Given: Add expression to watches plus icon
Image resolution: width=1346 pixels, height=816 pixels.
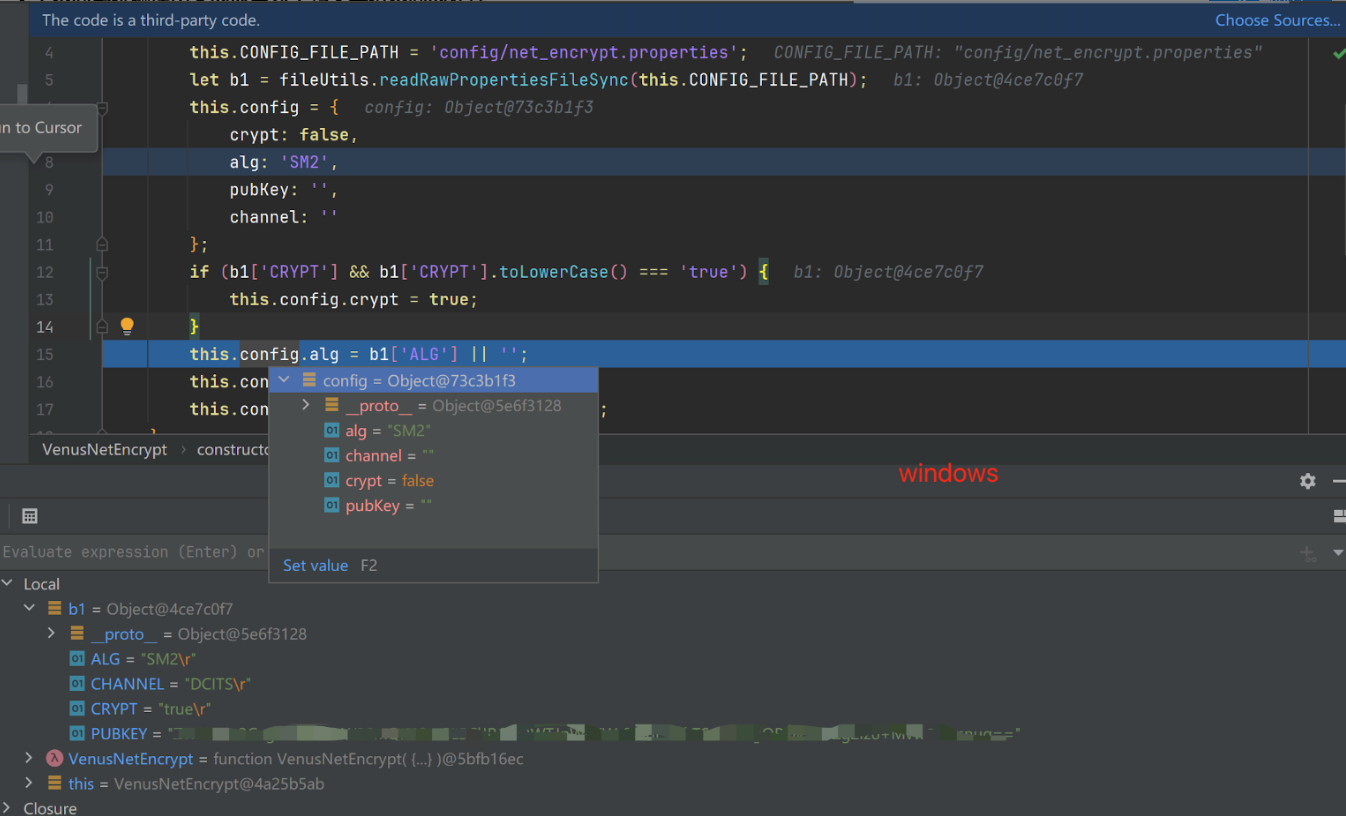Looking at the screenshot, I should click(x=1307, y=553).
